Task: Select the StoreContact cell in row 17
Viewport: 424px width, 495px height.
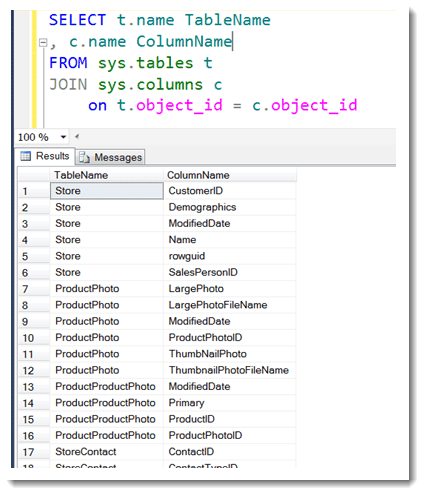Action: point(107,452)
